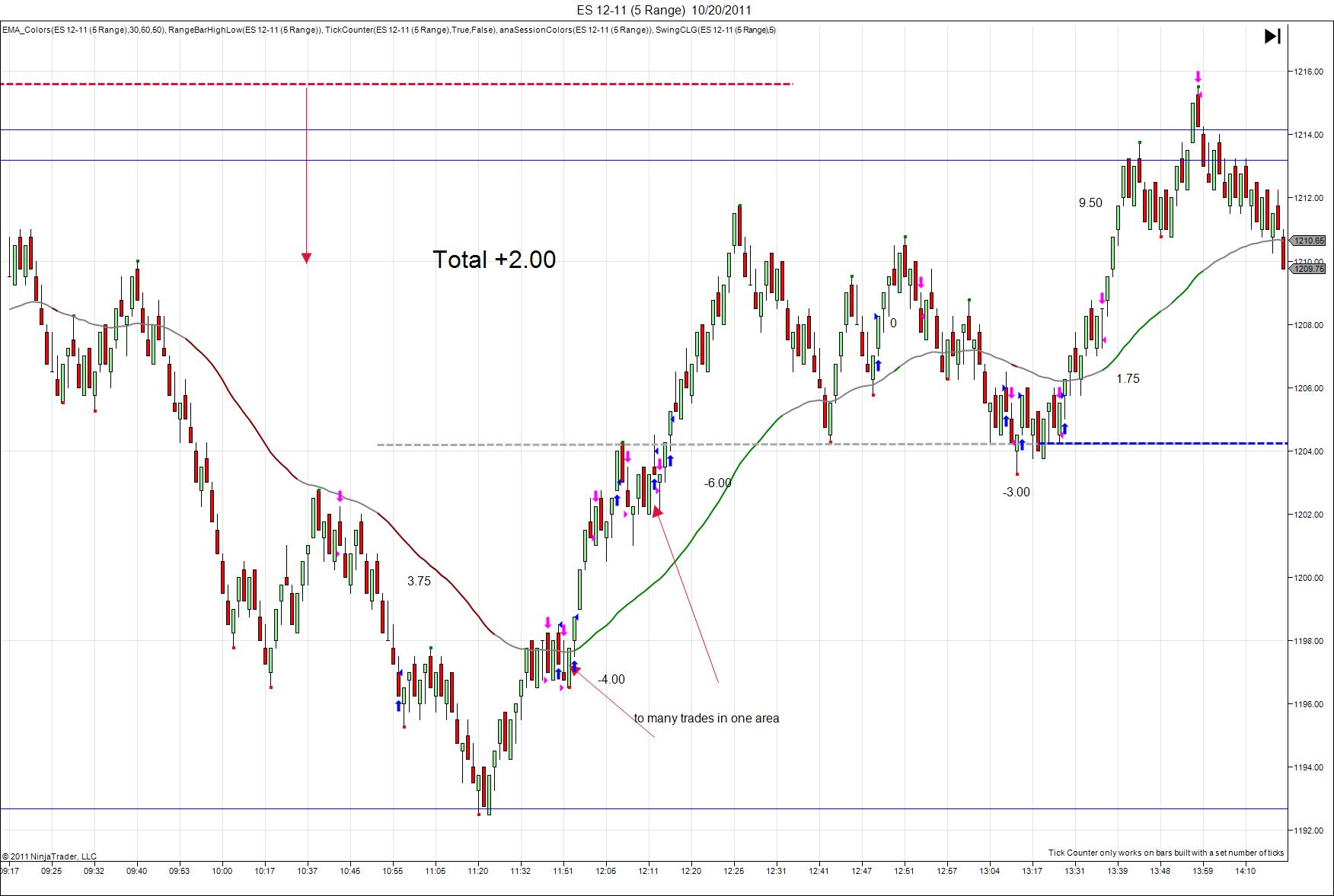Select the 3.75 trade result label

pos(419,581)
